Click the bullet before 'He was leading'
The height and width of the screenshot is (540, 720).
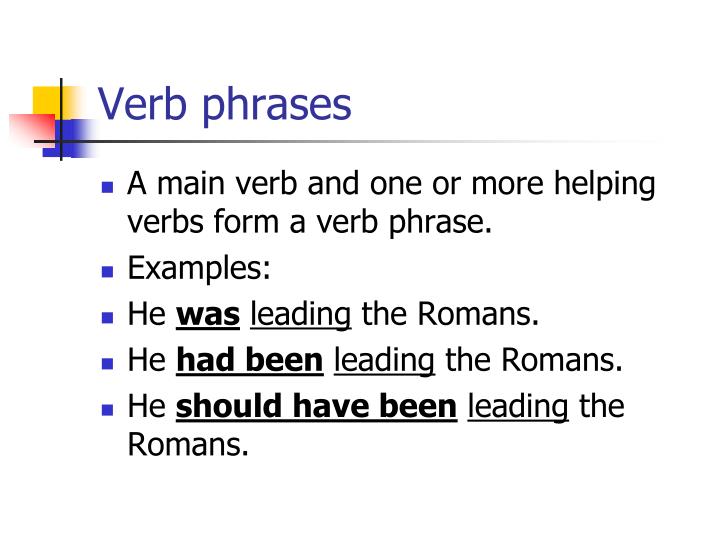[107, 318]
